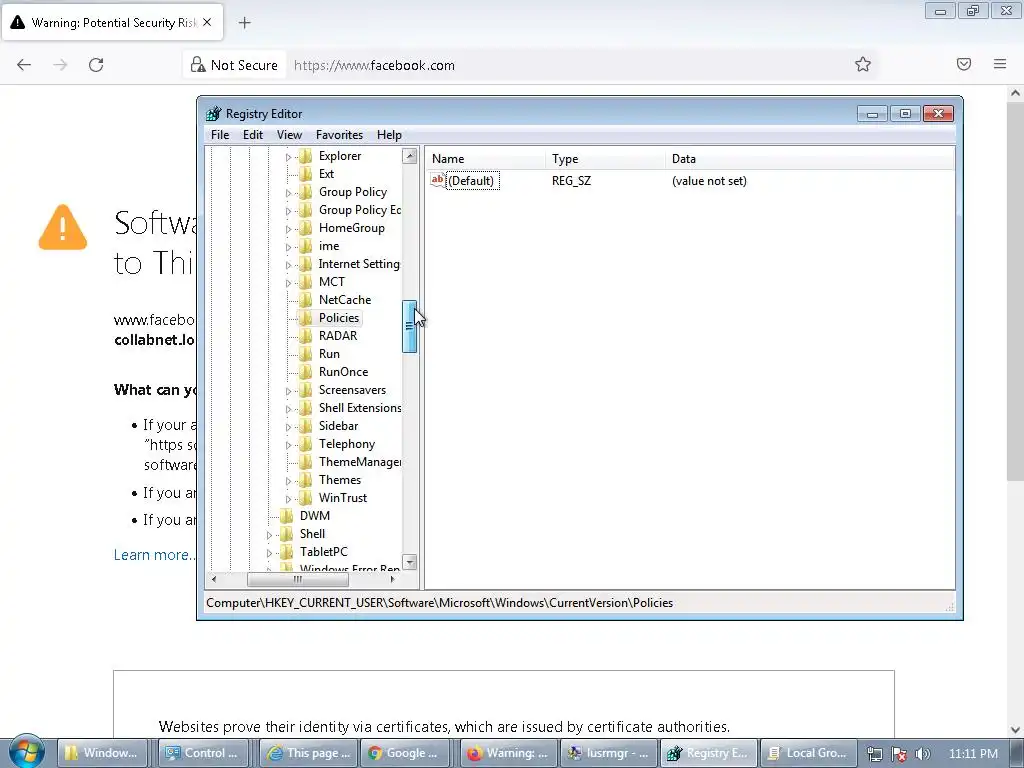
Task: Switch to the Control Panel taskbar button
Action: click(205, 753)
